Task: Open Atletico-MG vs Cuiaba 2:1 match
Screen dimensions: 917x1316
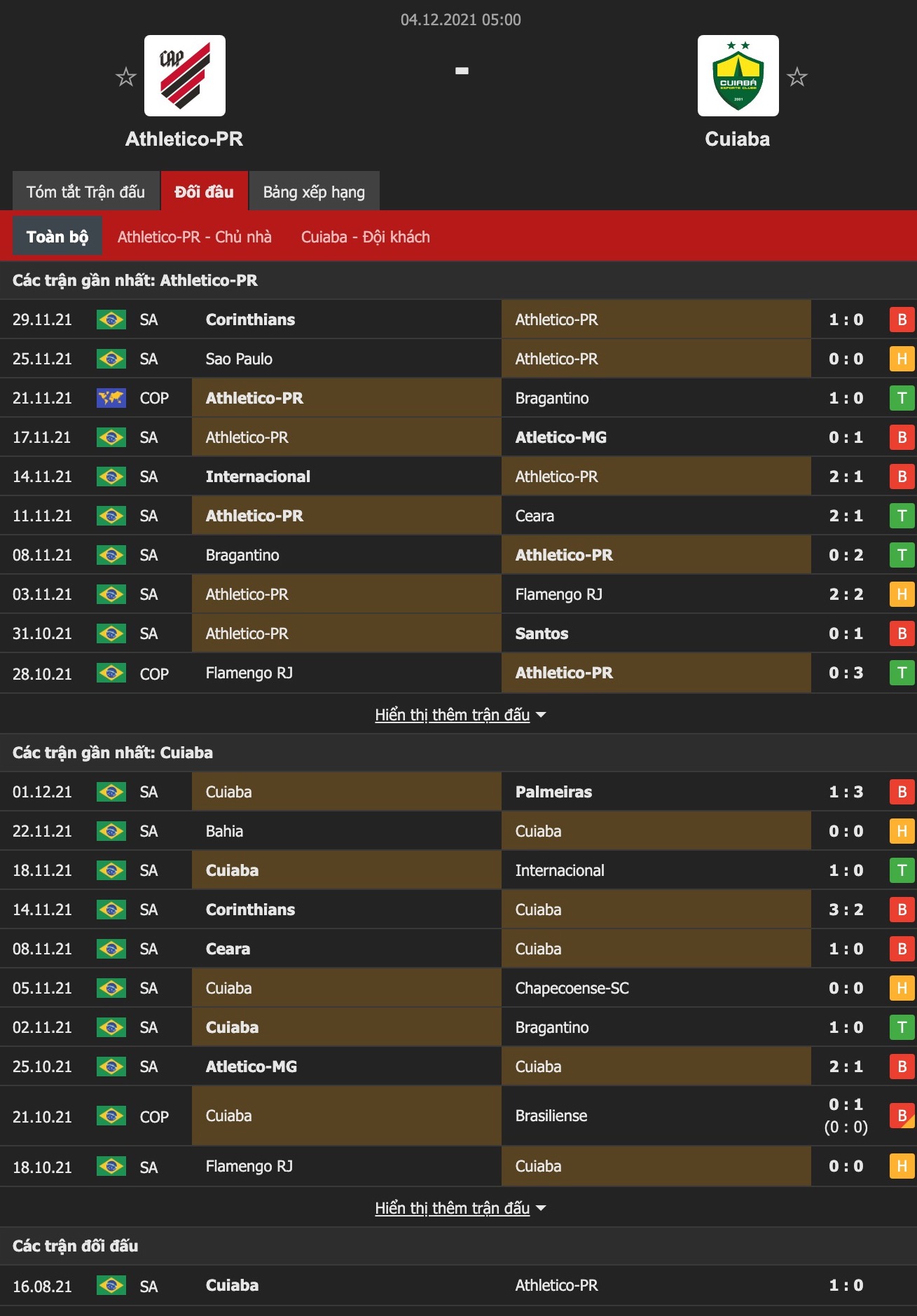Action: point(458,1067)
